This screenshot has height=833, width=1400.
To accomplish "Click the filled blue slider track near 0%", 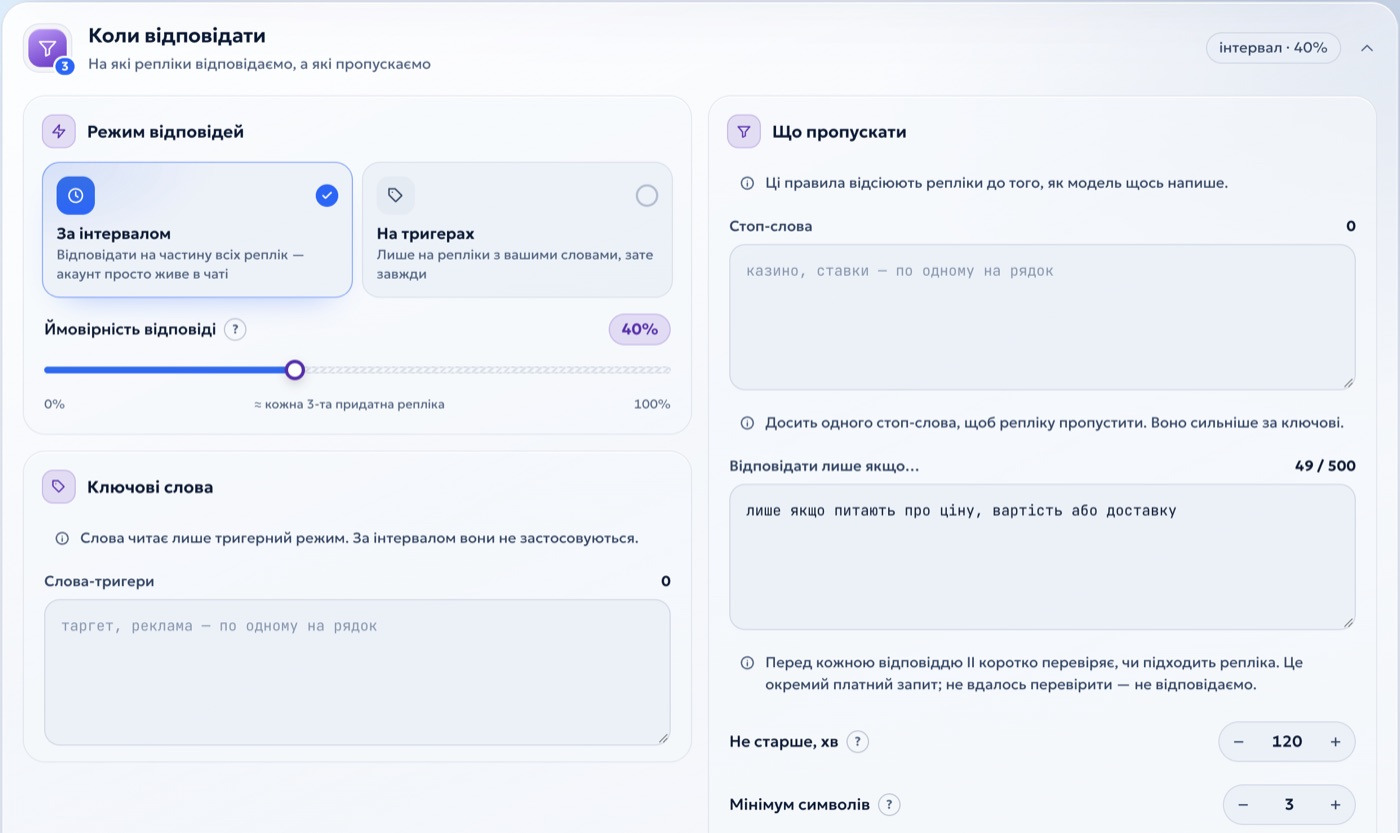I will (164, 370).
